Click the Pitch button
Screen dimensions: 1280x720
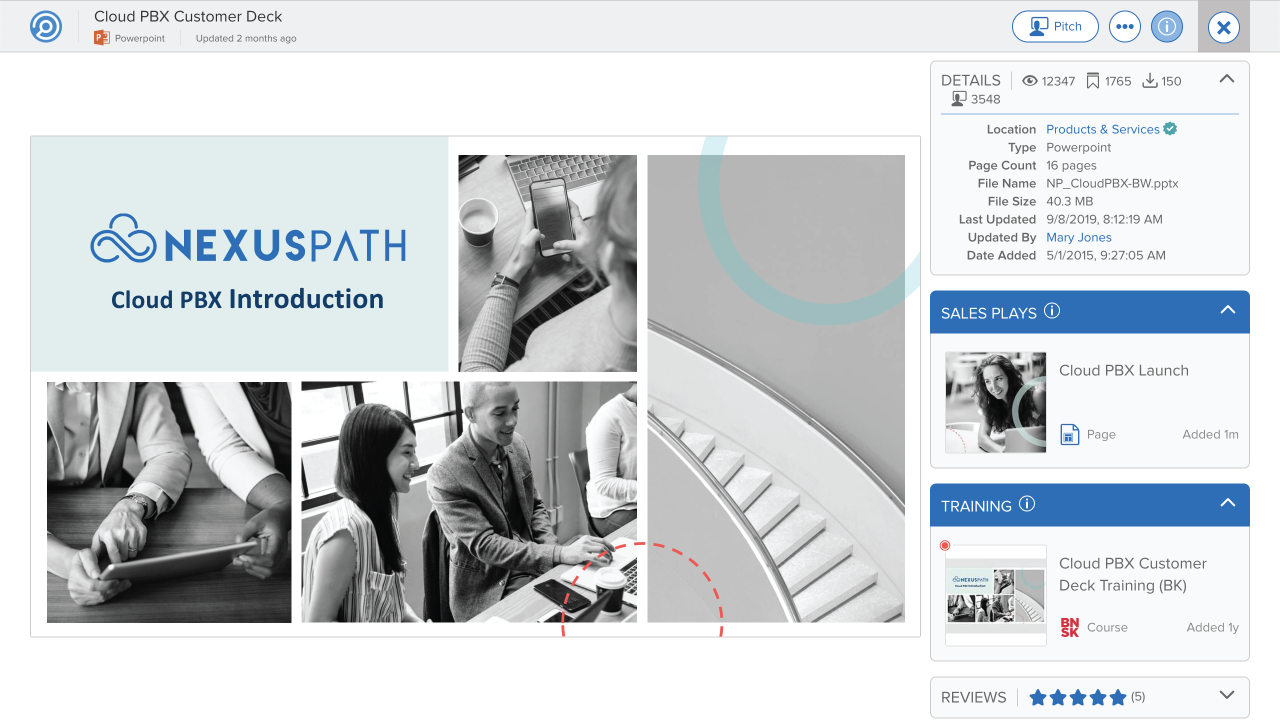click(1055, 27)
